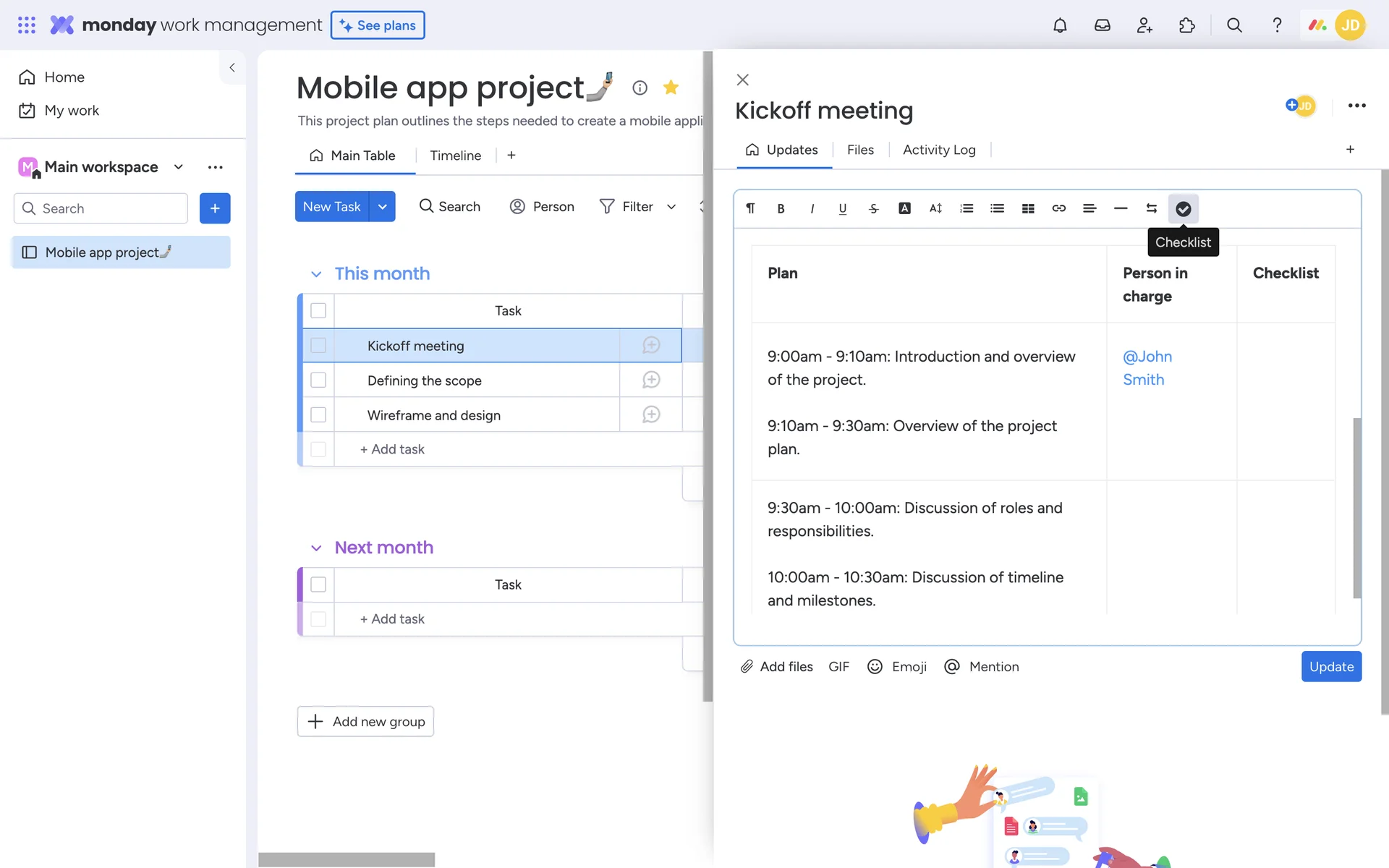Click the Checklist icon in editor toolbar
This screenshot has height=868, width=1389.
(1183, 208)
